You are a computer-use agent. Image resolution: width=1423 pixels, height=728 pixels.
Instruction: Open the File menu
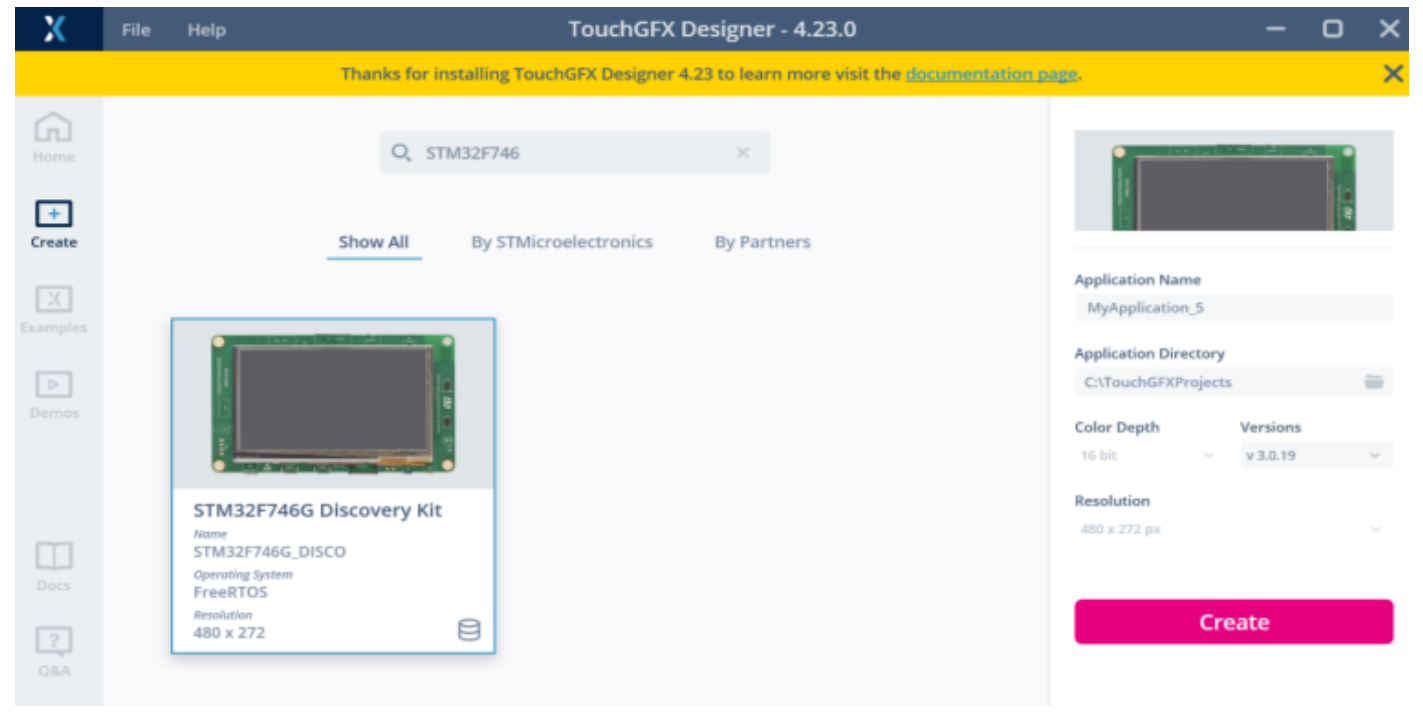136,30
